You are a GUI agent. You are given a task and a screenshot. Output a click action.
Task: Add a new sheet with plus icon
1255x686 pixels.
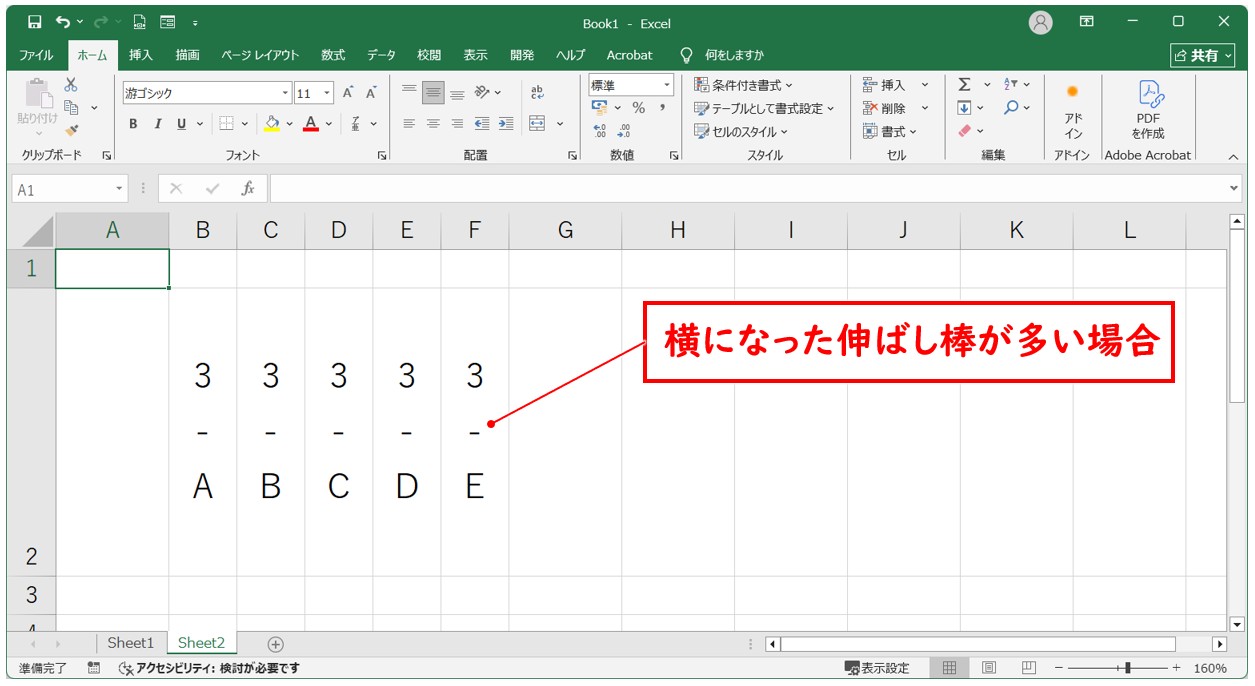(276, 644)
